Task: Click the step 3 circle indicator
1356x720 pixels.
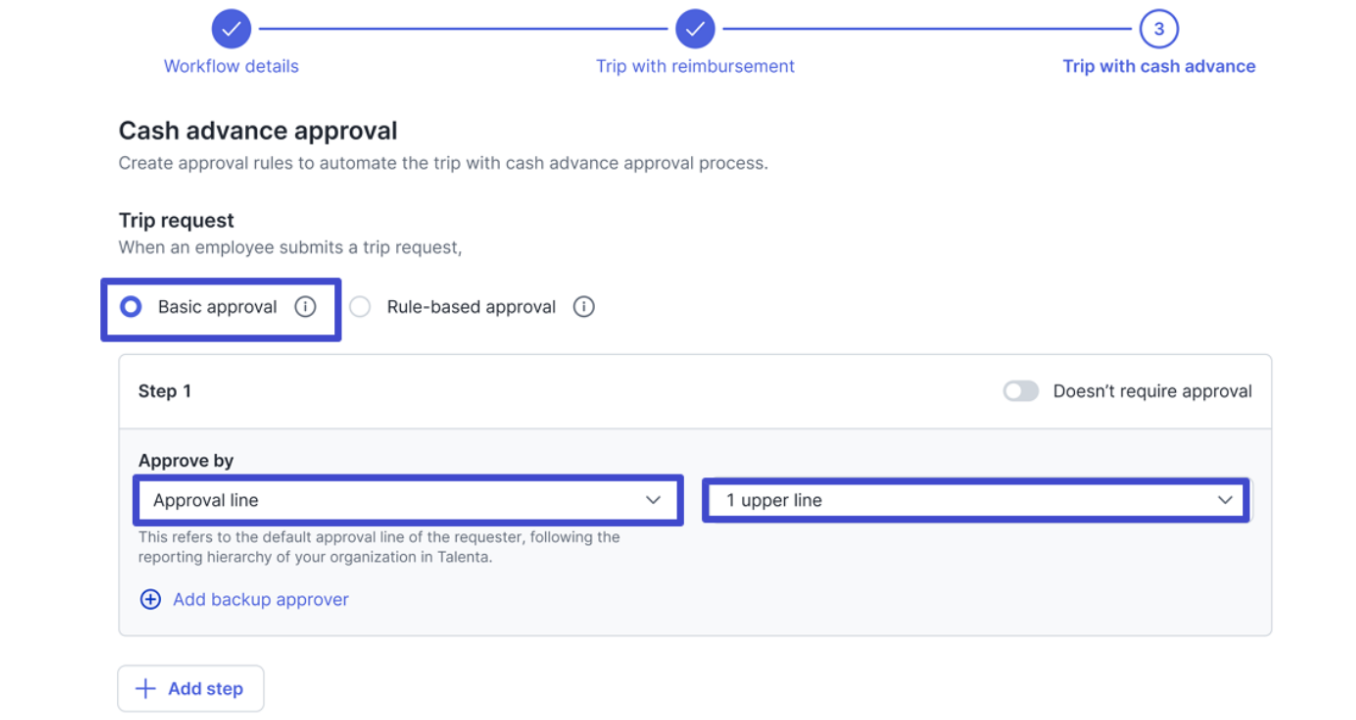Action: [1159, 29]
